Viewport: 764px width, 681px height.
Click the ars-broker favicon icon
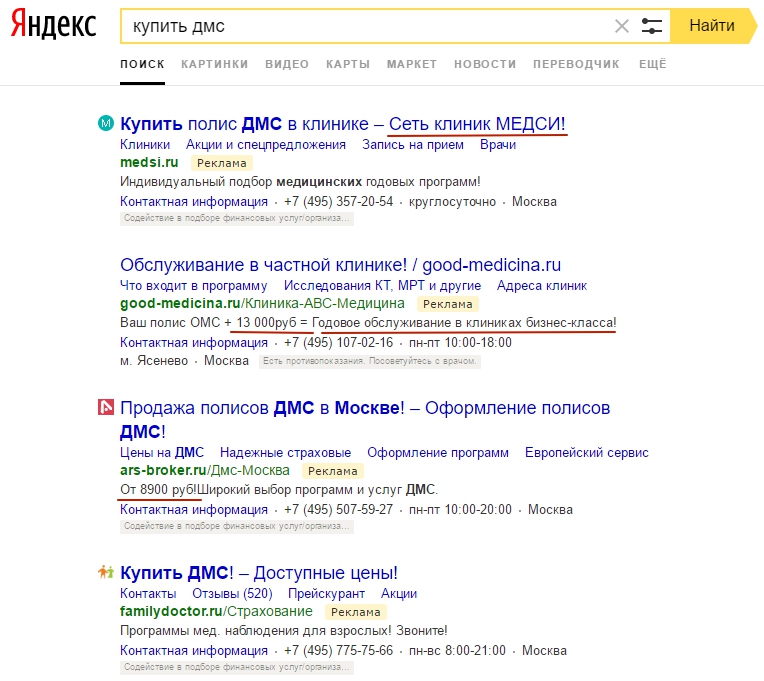106,407
